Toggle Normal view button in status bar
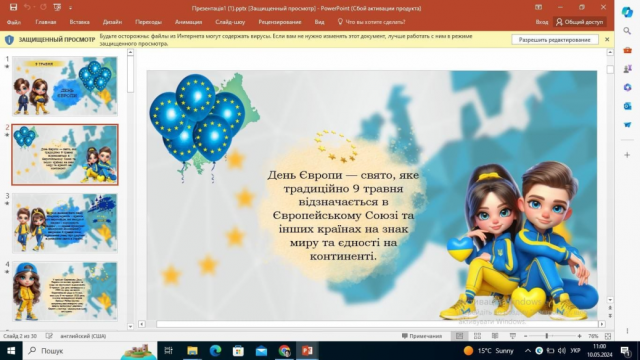The height and width of the screenshot is (360, 640). pos(459,336)
